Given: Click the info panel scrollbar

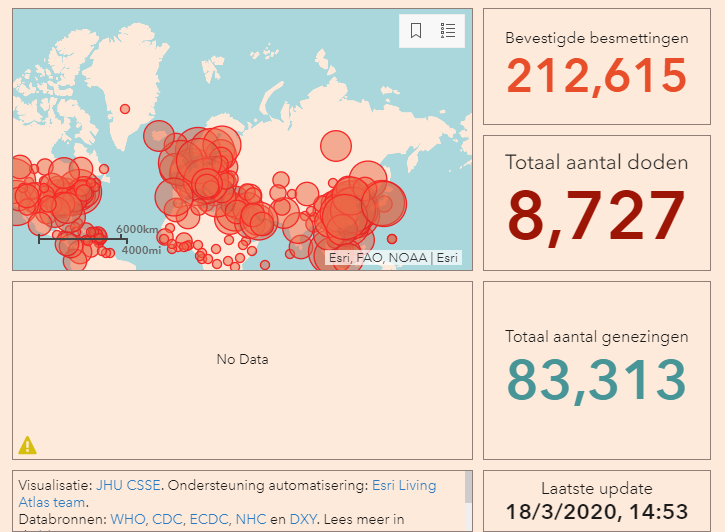Looking at the screenshot, I should click(467, 488).
